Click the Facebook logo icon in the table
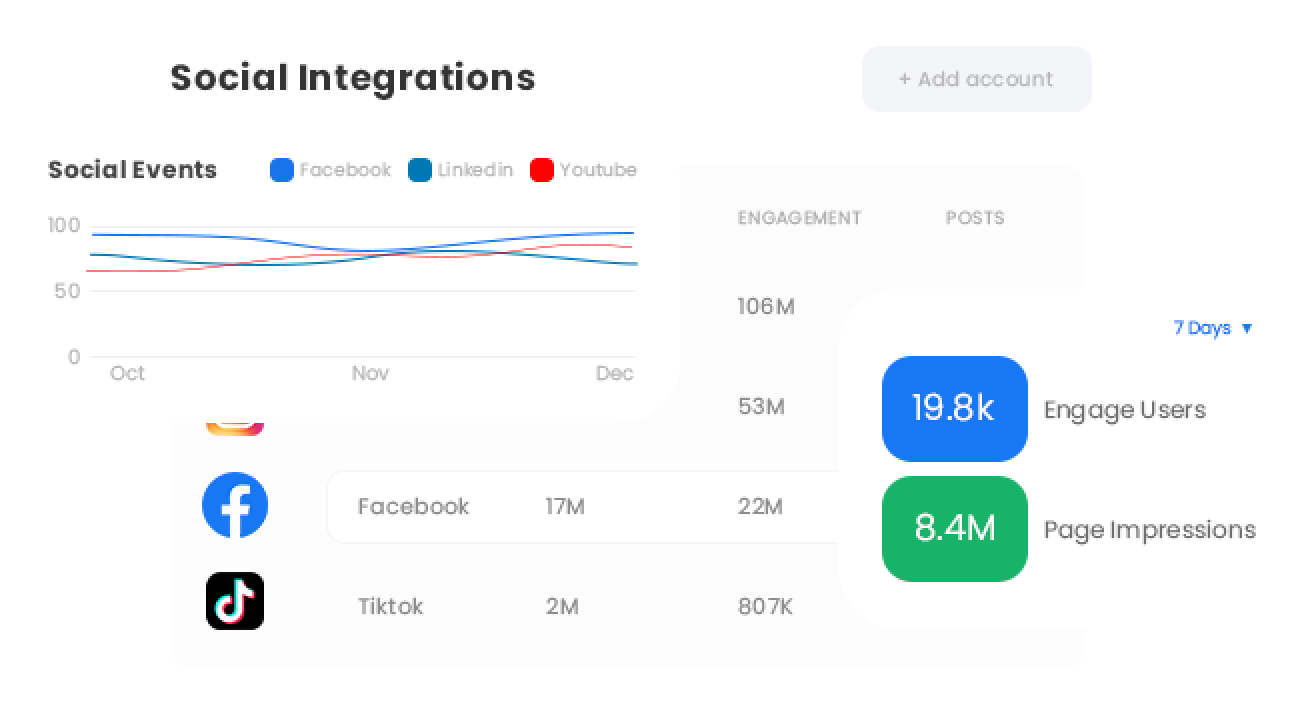This screenshot has height=719, width=1295. point(235,506)
